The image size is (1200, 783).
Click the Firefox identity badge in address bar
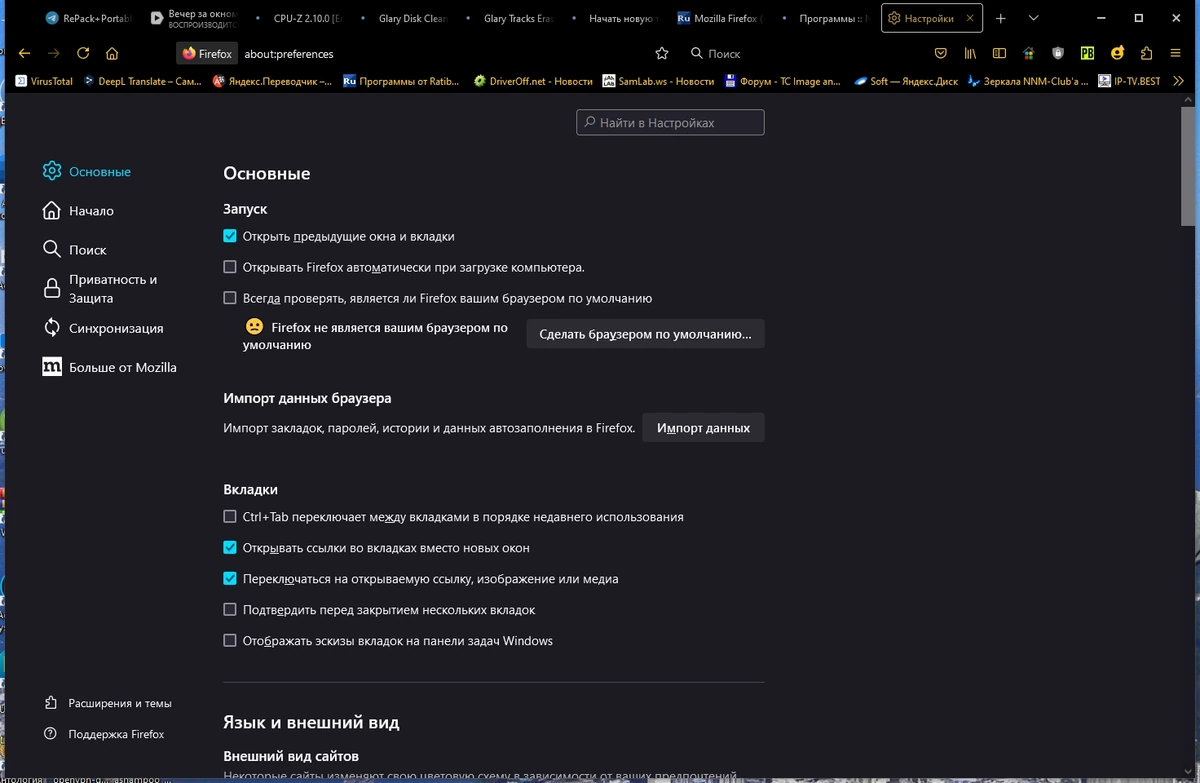(x=207, y=54)
